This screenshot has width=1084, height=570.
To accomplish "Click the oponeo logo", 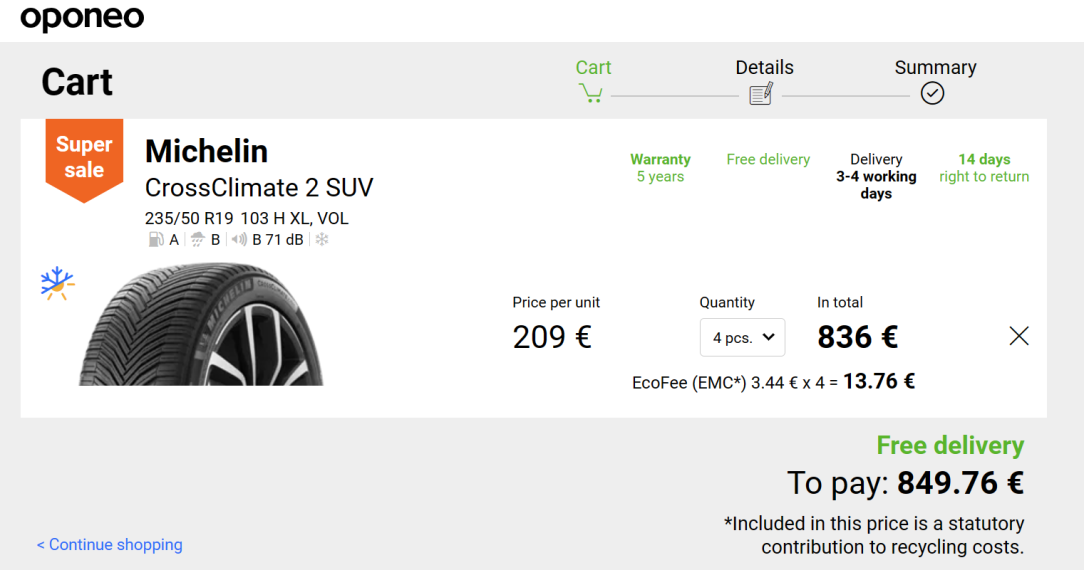I will [82, 19].
